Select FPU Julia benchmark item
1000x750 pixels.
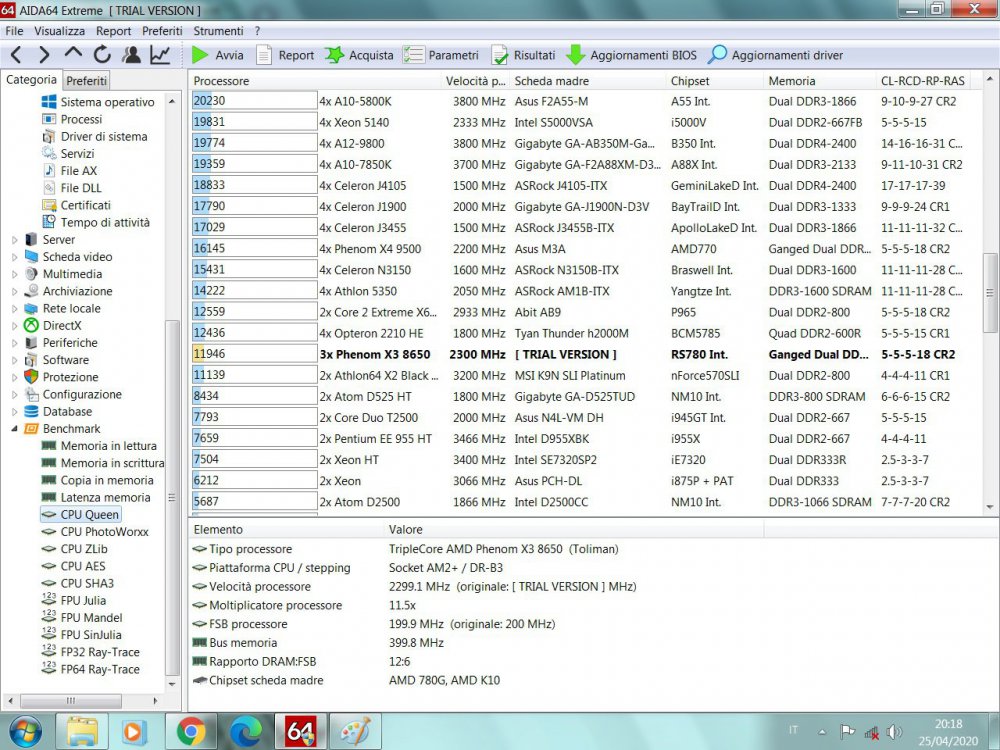pos(82,601)
